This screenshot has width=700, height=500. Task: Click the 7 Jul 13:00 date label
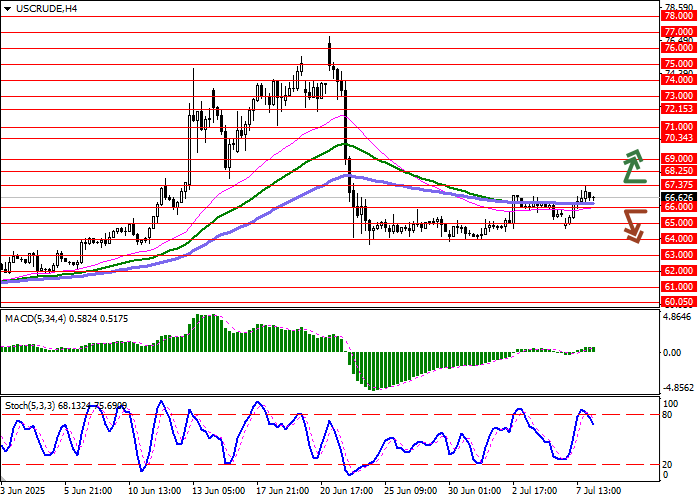596,492
